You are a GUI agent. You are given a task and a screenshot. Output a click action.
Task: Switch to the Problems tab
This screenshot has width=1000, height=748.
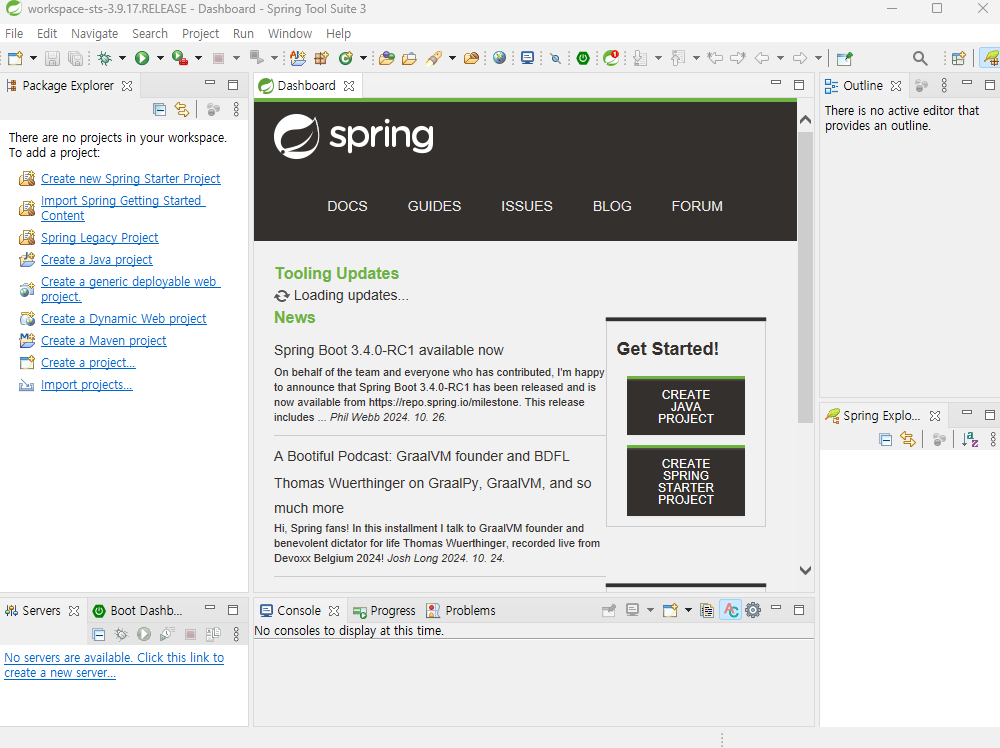pyautogui.click(x=461, y=611)
